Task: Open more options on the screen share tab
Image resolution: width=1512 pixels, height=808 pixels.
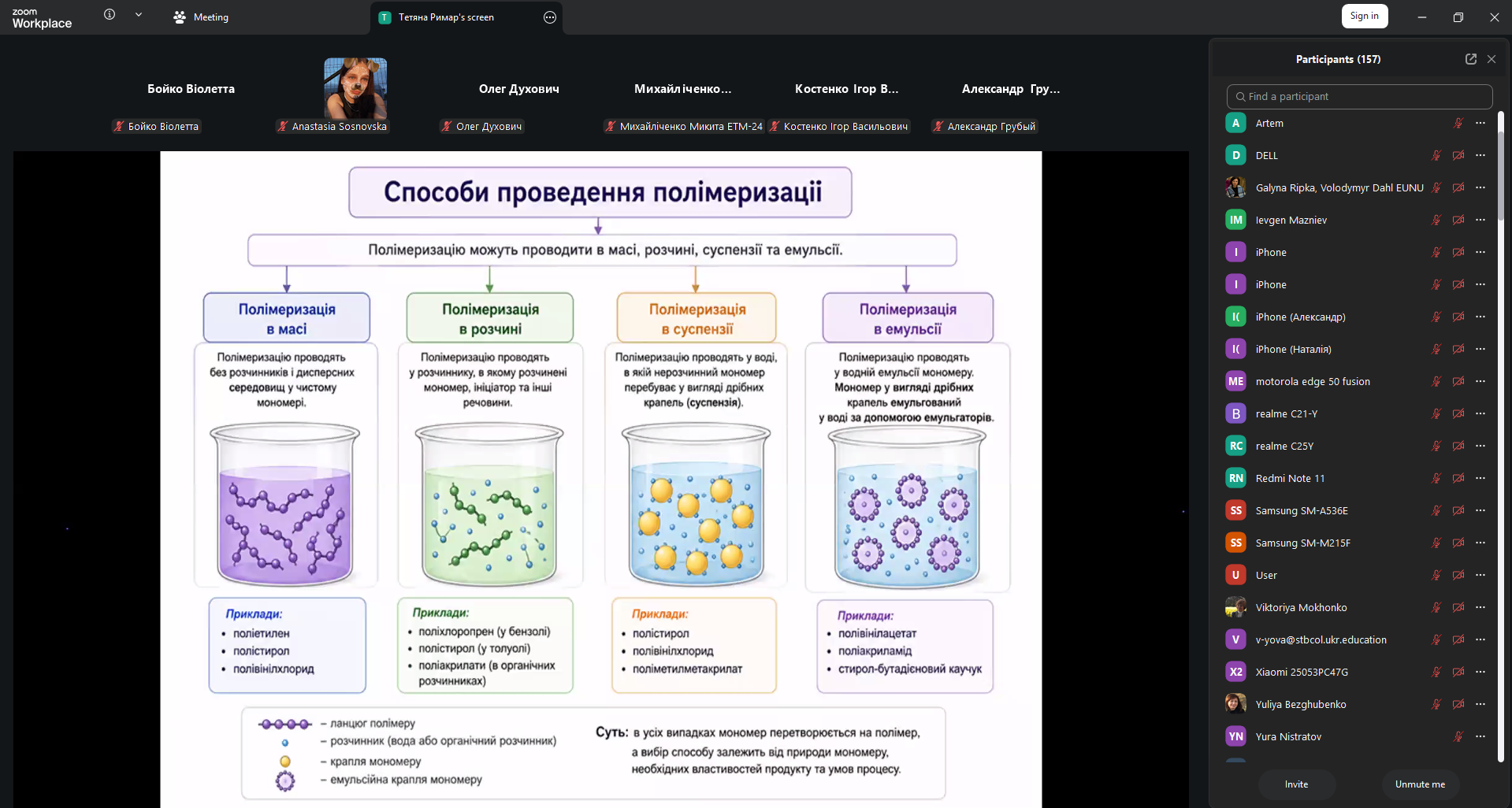Action: tap(550, 17)
